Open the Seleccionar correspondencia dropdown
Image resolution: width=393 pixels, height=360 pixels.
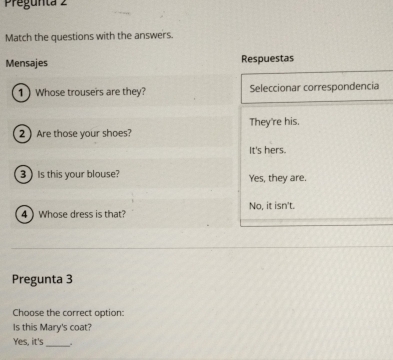coord(317,87)
